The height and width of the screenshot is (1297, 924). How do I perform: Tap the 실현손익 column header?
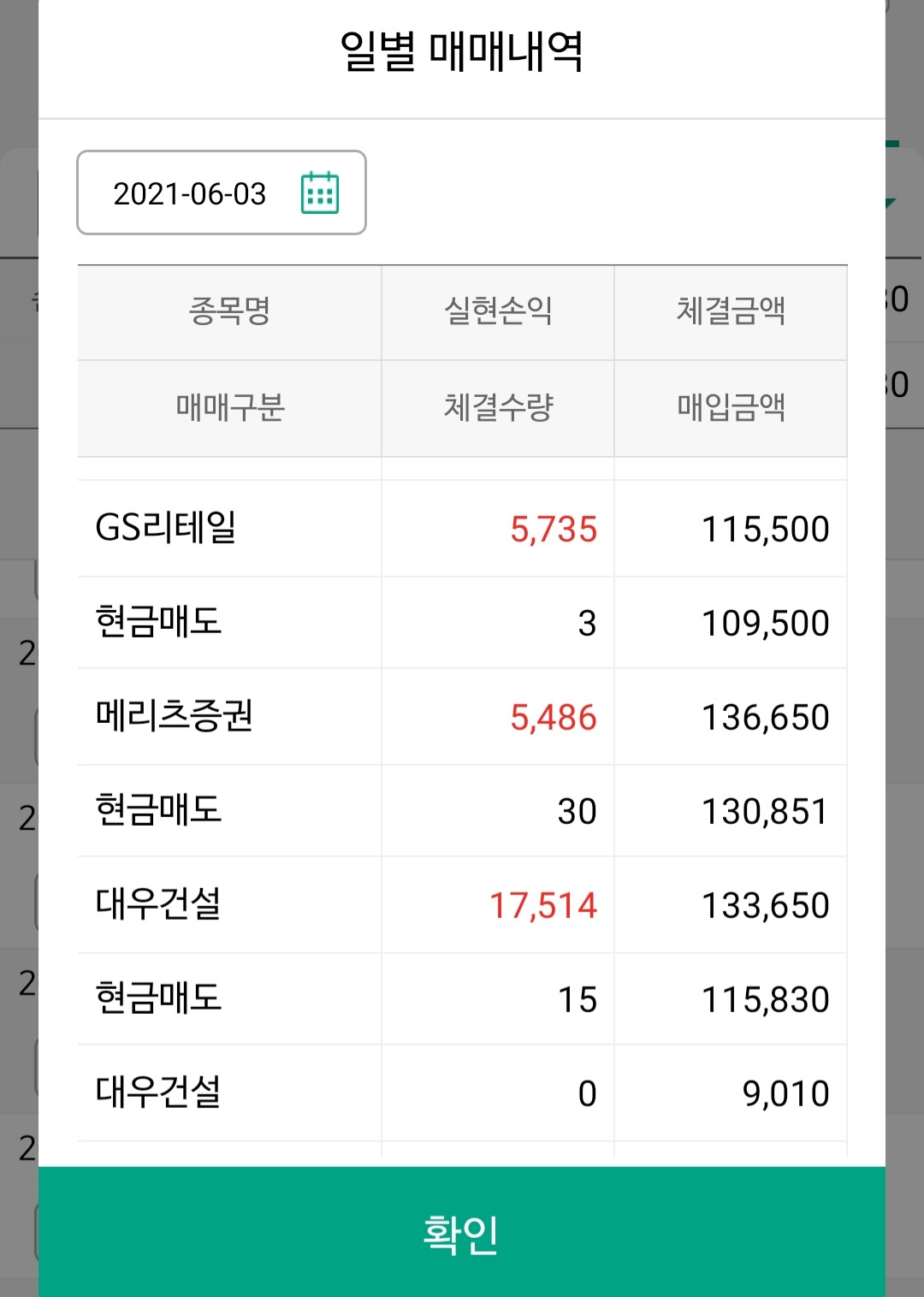498,311
